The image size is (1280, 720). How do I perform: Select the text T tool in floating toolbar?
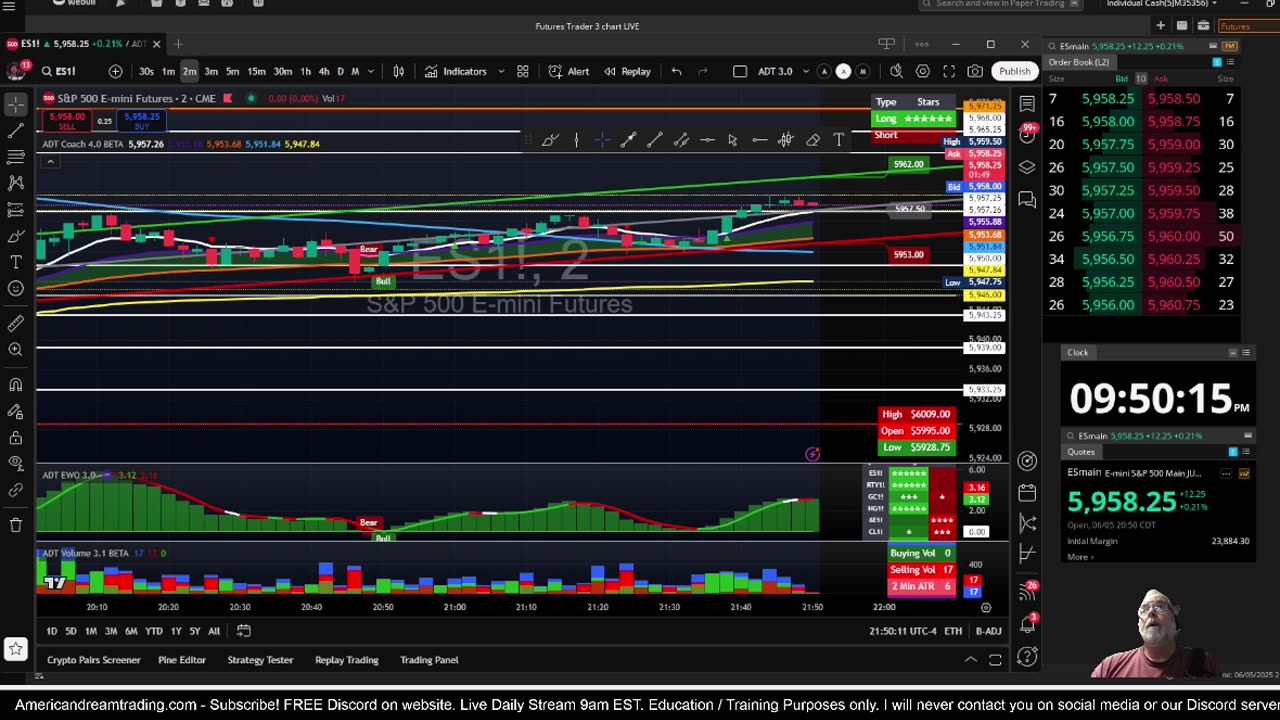[x=838, y=140]
